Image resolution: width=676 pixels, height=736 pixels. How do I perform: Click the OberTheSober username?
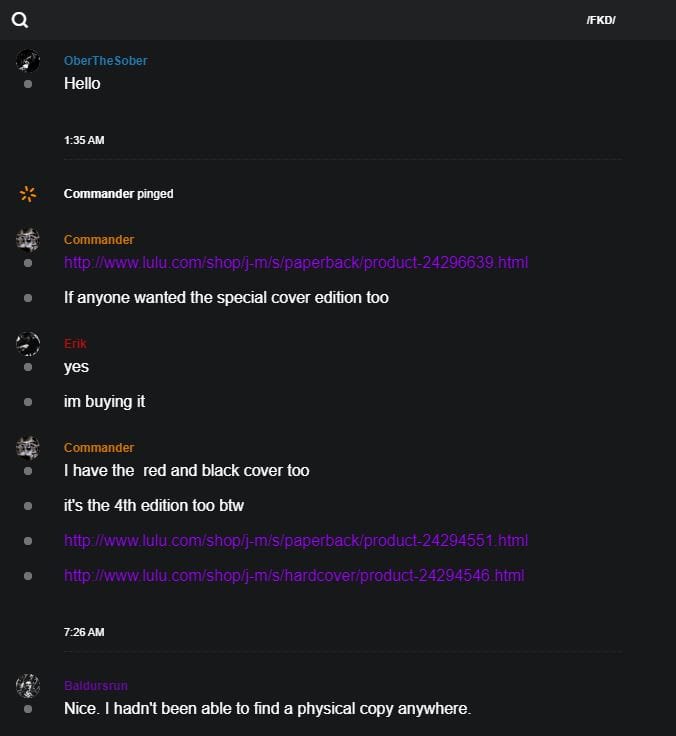[105, 61]
